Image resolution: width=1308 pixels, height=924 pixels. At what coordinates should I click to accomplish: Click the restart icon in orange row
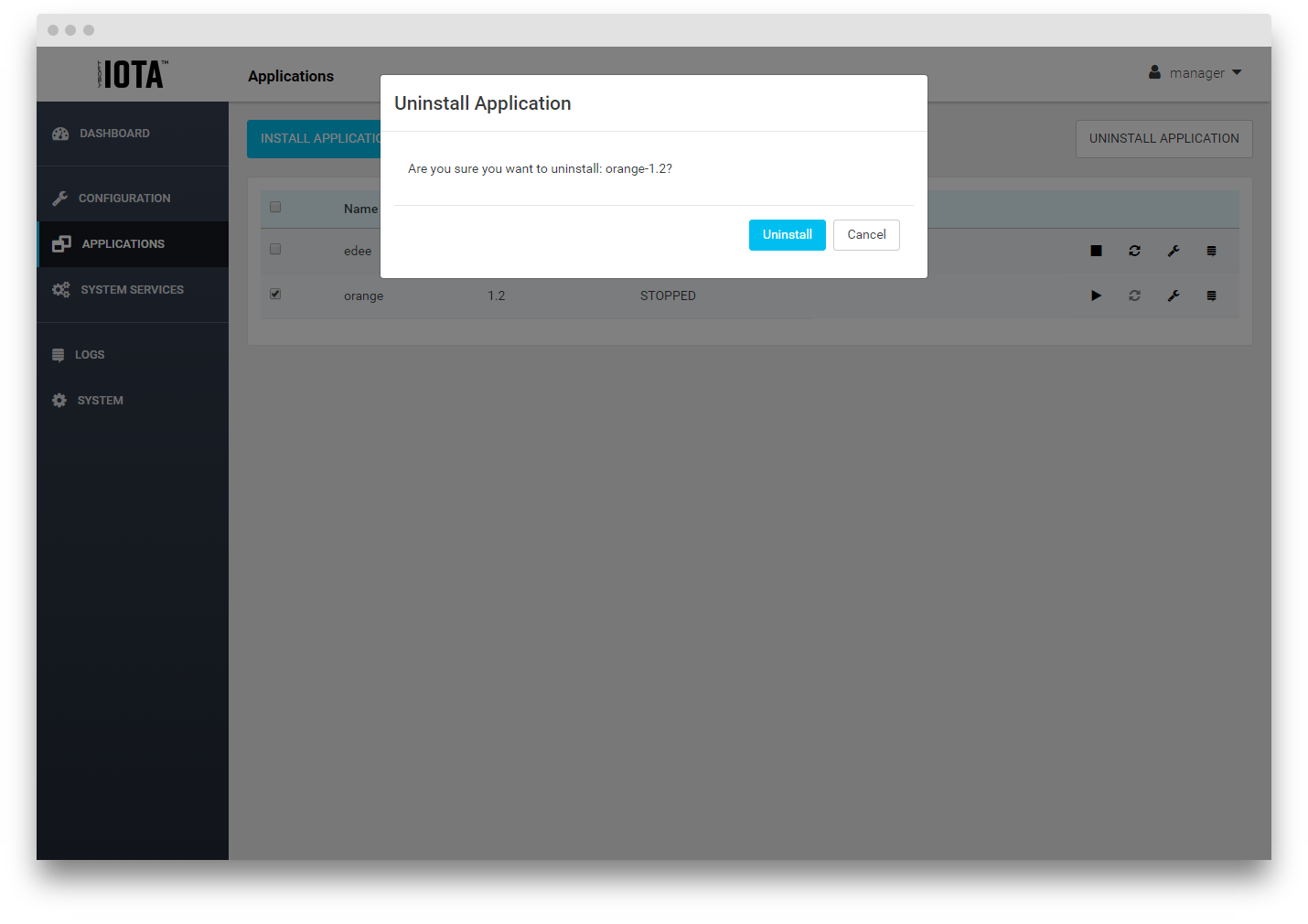[1134, 295]
